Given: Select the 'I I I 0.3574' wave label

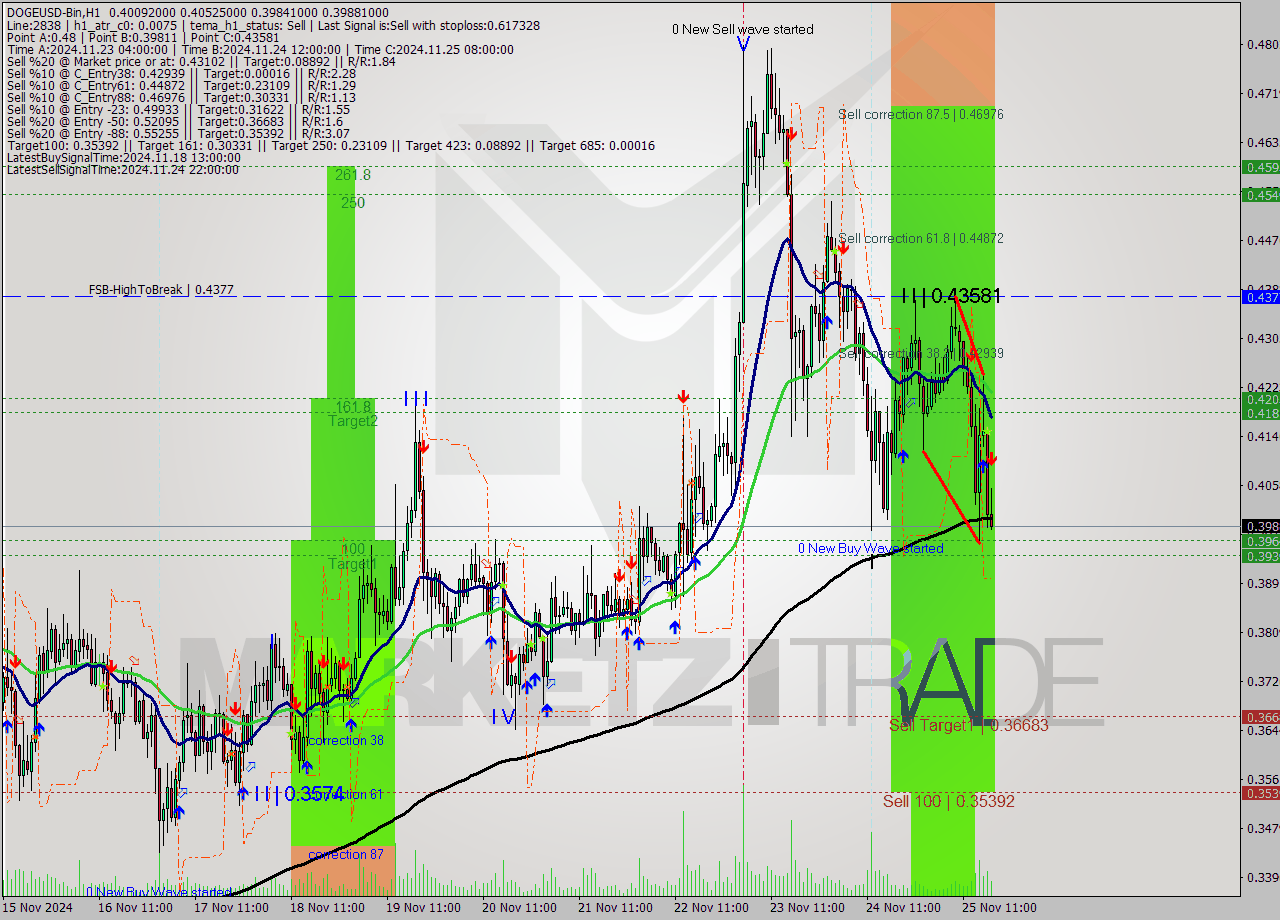Looking at the screenshot, I should pyautogui.click(x=299, y=794).
